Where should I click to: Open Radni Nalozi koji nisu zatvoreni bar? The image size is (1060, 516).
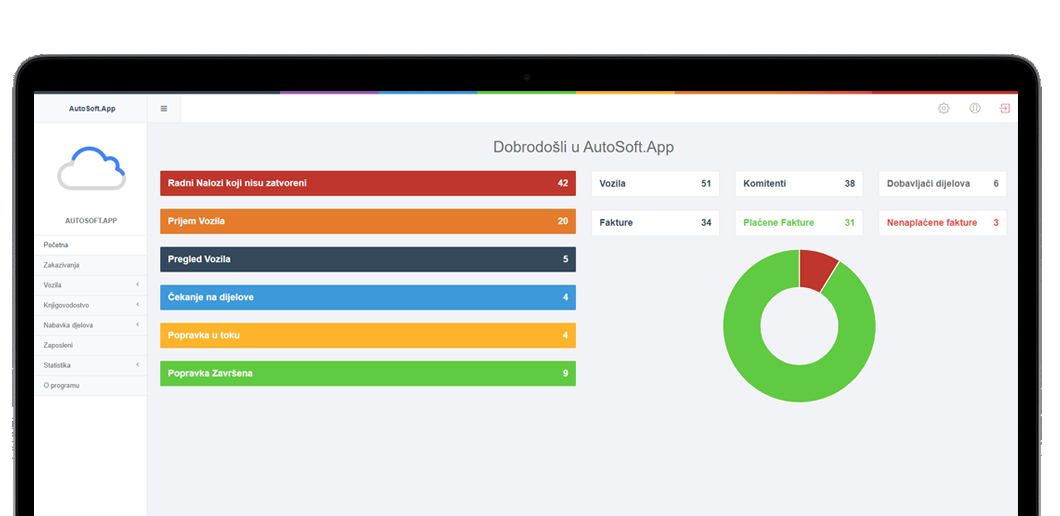tap(368, 183)
